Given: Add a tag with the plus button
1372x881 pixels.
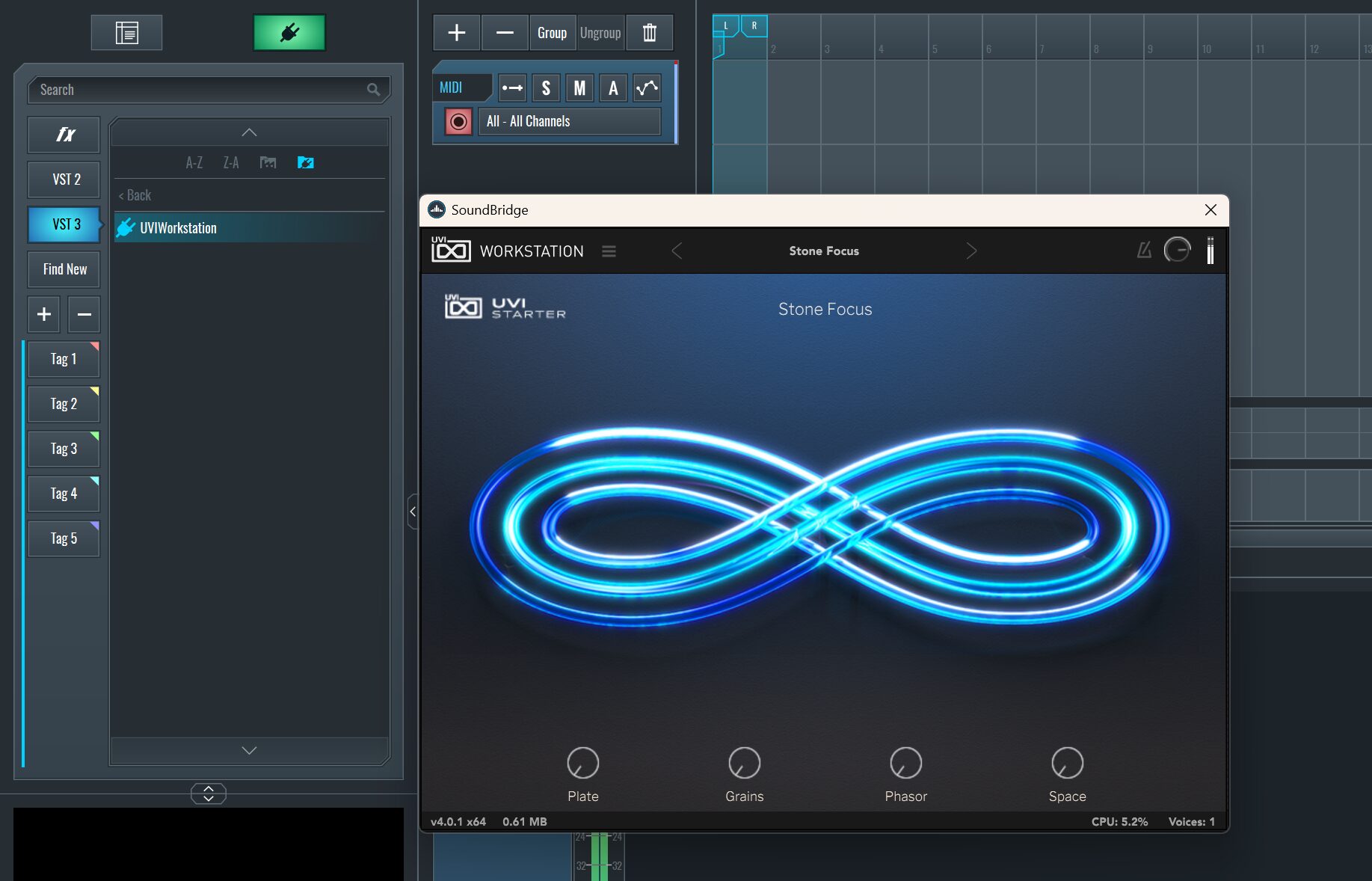Looking at the screenshot, I should [x=44, y=314].
